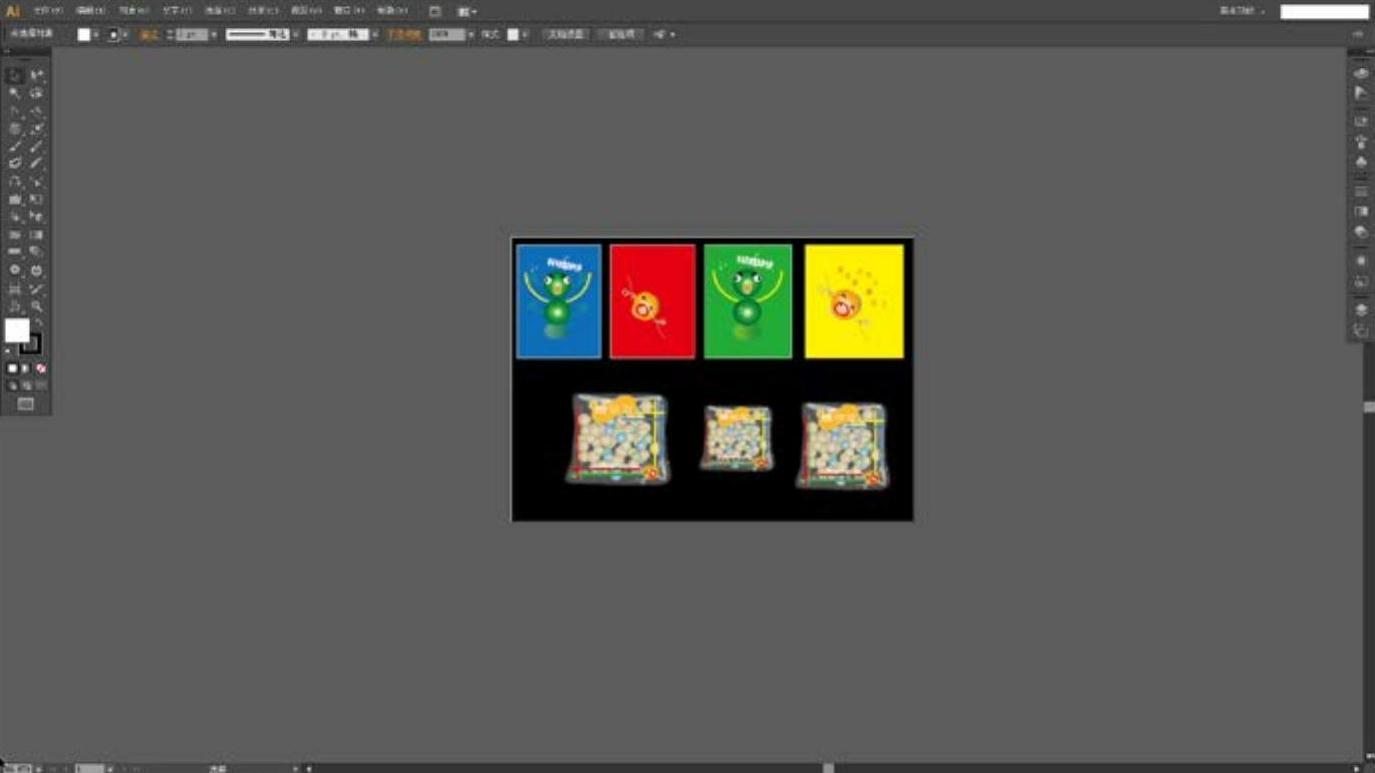
Task: Select the Hand tool
Action: pyautogui.click(x=15, y=306)
